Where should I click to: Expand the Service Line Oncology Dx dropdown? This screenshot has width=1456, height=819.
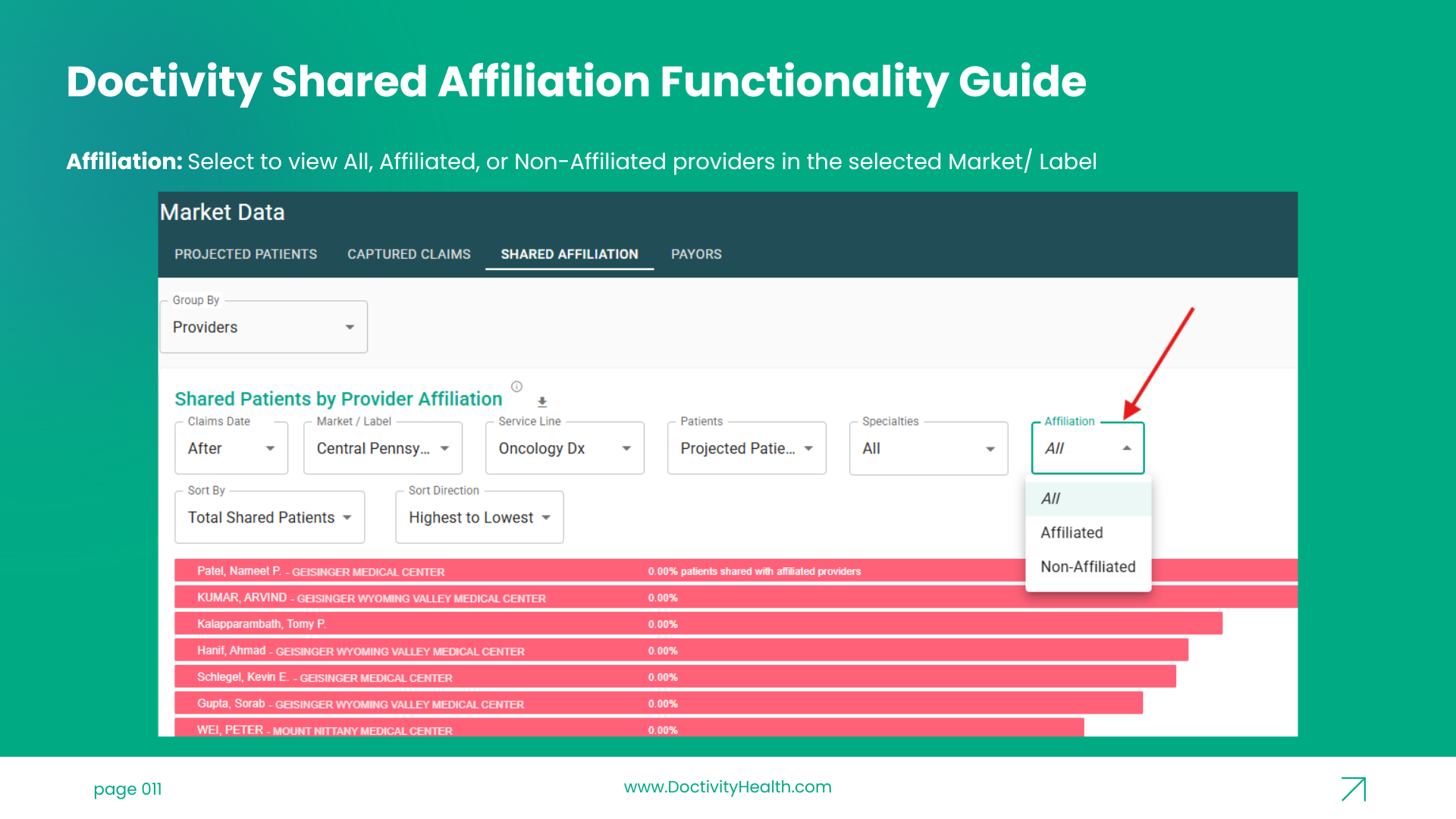[x=565, y=448]
